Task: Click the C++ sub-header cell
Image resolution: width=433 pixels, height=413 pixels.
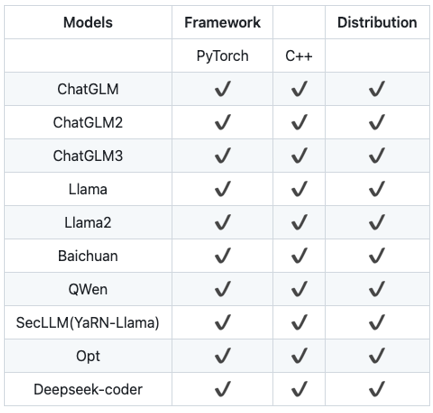Action: pyautogui.click(x=299, y=56)
